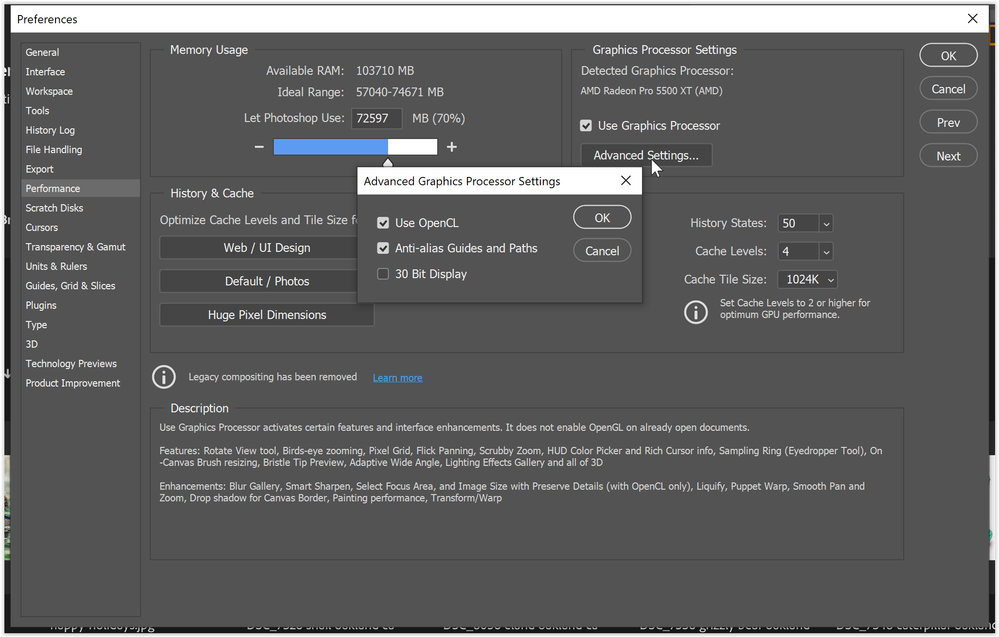Enable the 30 Bit Display checkbox
This screenshot has height=637, width=999.
[383, 274]
